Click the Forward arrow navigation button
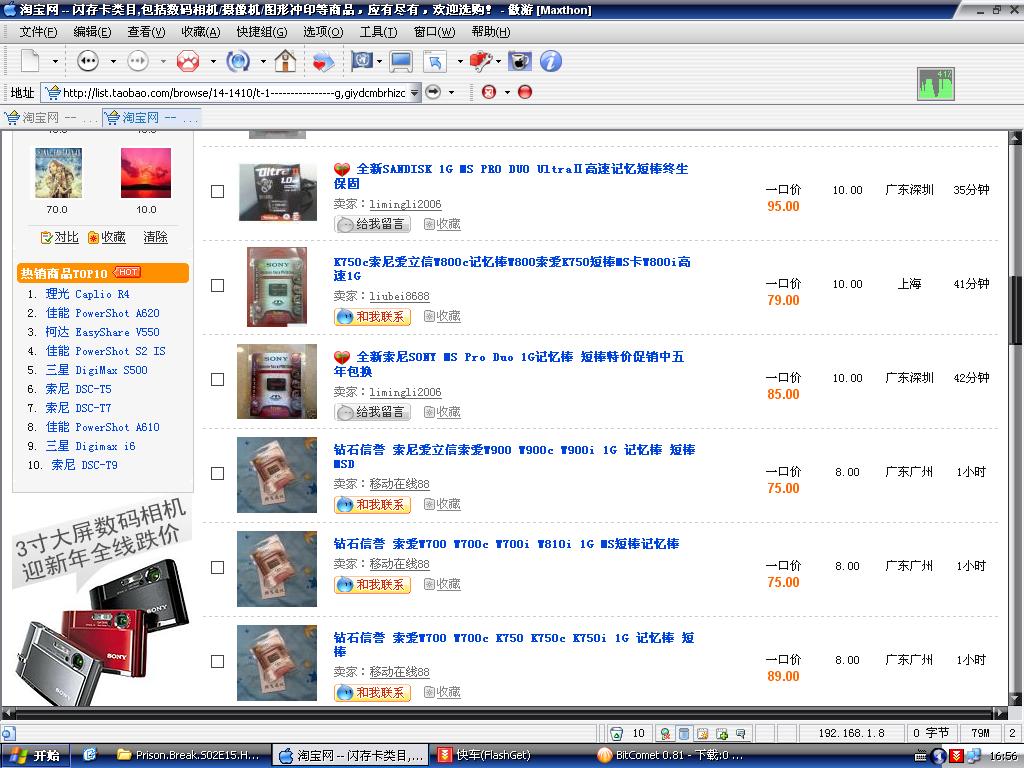This screenshot has width=1024, height=768. click(138, 61)
